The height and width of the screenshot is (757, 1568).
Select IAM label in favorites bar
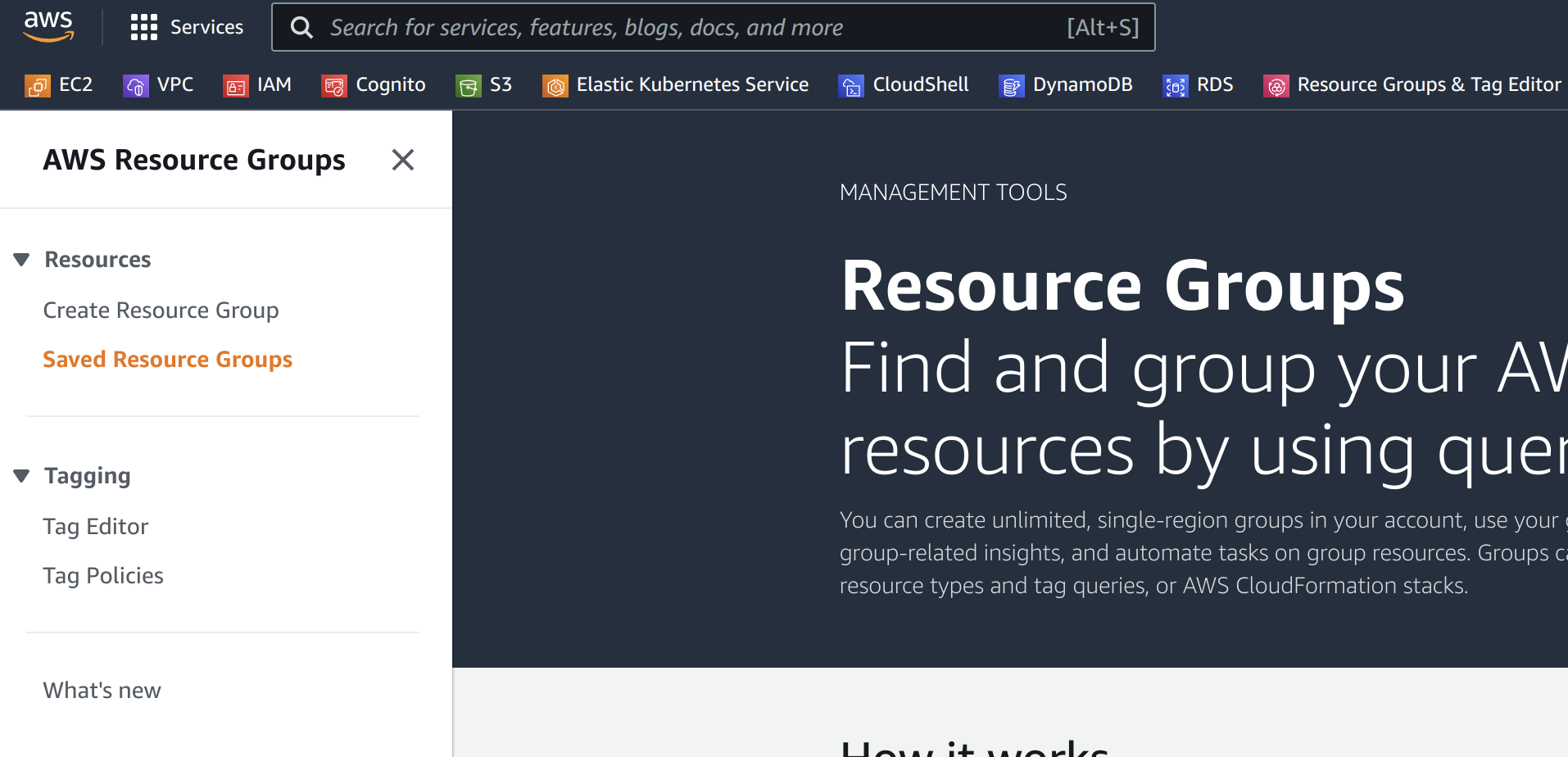click(274, 84)
